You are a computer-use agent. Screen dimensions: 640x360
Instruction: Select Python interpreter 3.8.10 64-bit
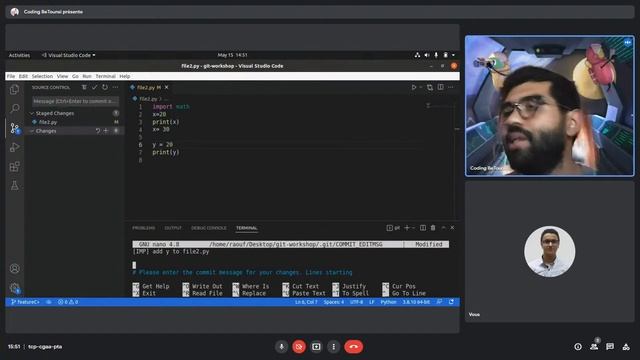(x=416, y=302)
